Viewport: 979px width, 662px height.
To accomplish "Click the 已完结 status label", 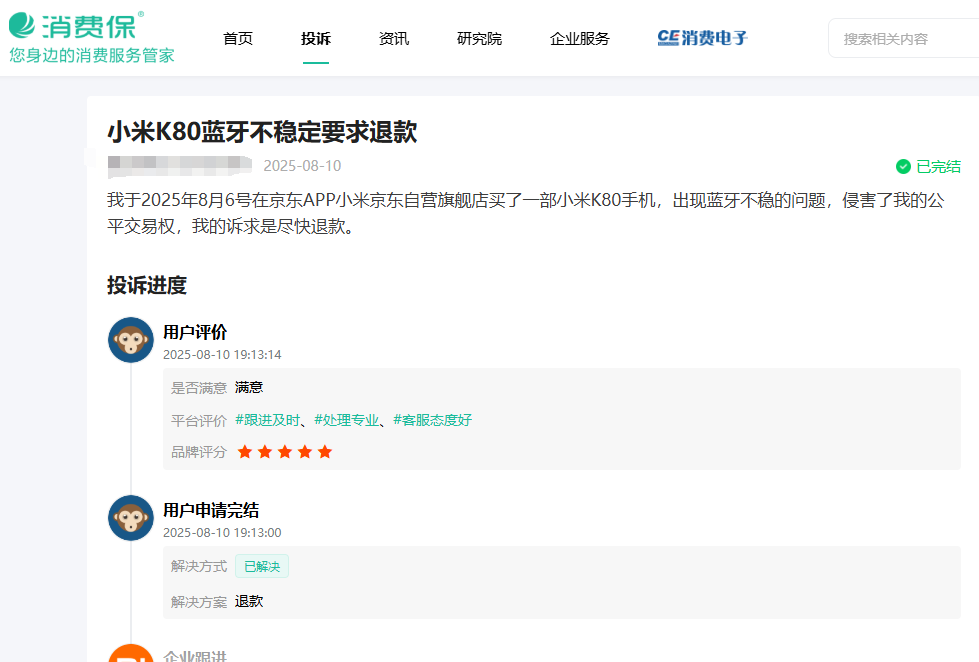I will (938, 167).
